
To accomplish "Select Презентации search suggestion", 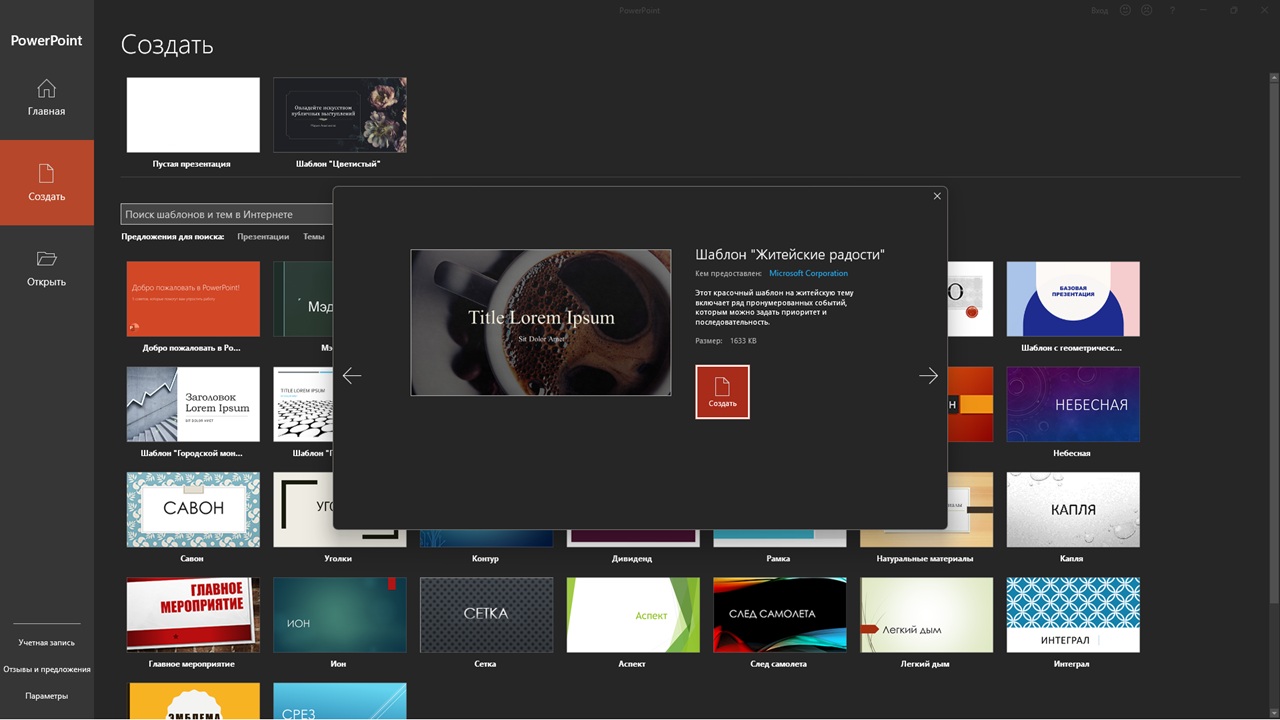I will point(263,237).
